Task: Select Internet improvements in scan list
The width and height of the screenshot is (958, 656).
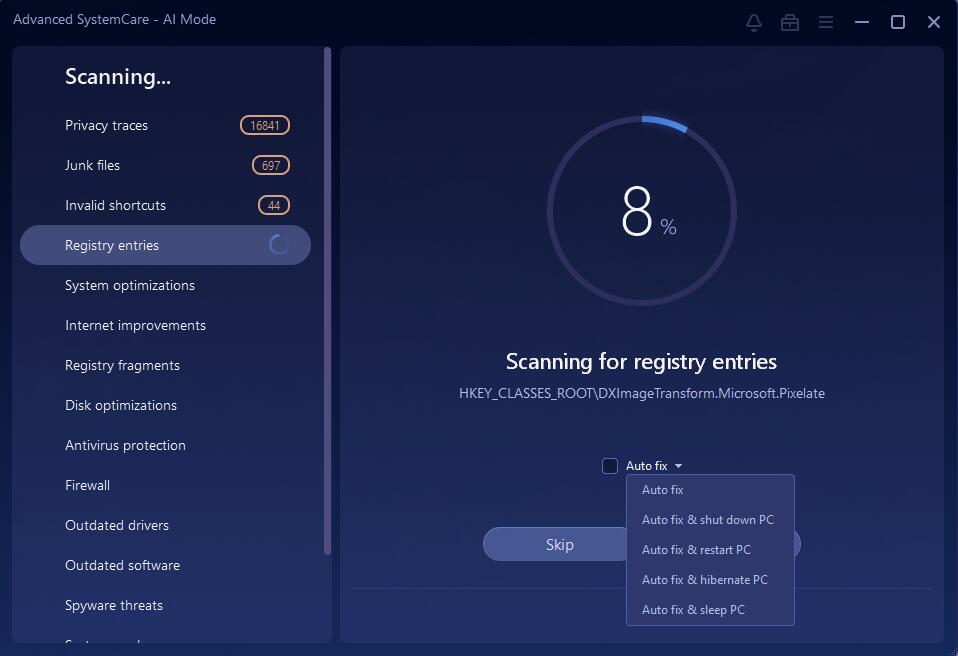Action: click(x=165, y=325)
